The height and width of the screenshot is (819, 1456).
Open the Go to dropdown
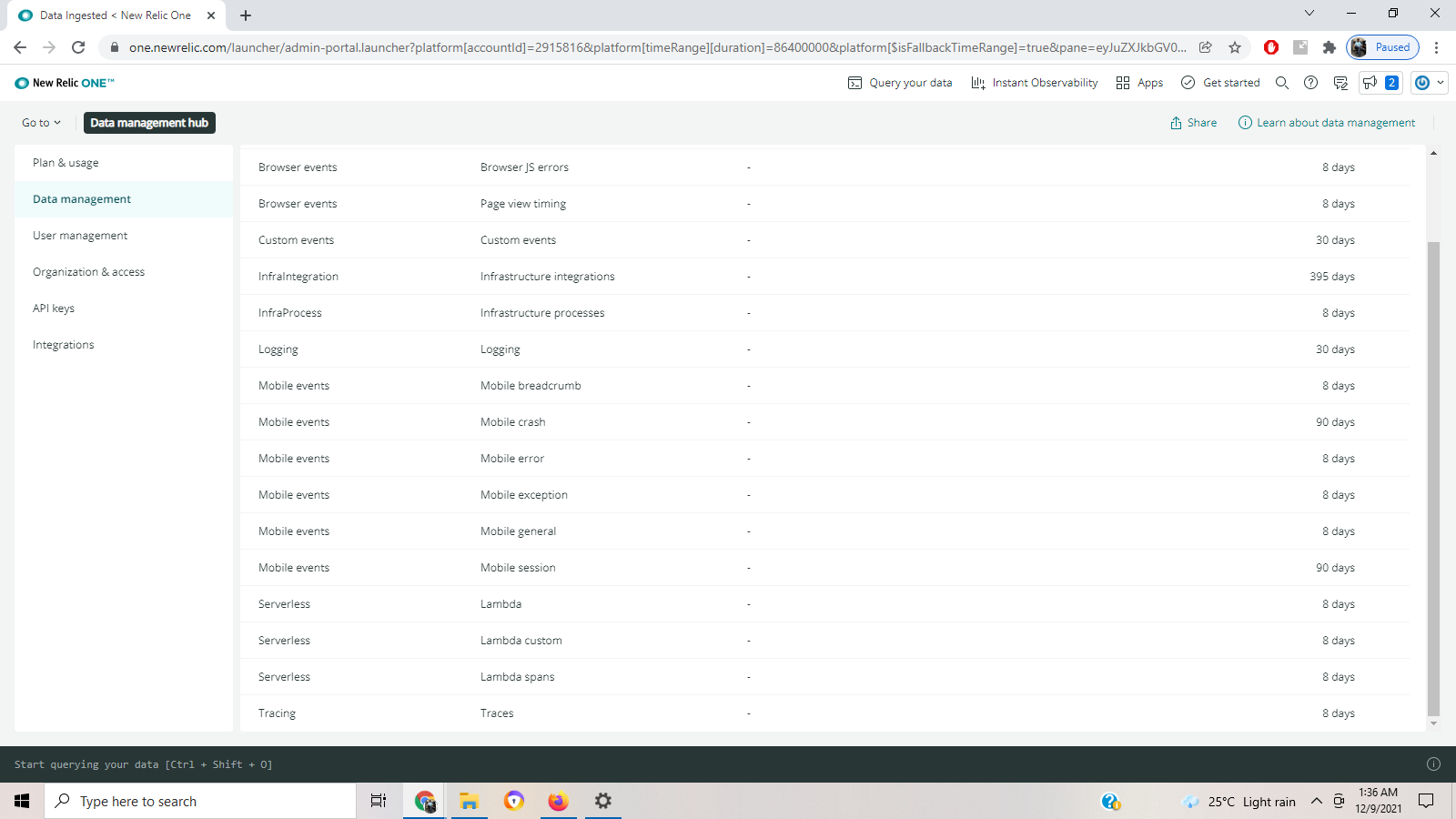40,122
